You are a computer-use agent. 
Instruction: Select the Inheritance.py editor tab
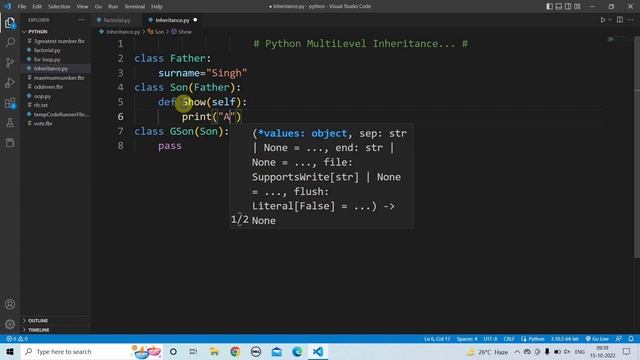pyautogui.click(x=172, y=20)
